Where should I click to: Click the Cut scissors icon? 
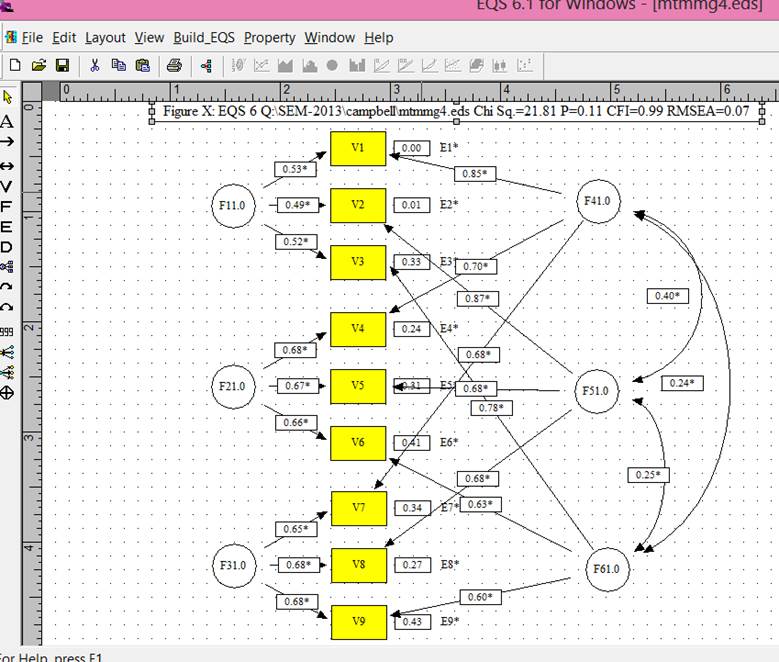(x=94, y=65)
